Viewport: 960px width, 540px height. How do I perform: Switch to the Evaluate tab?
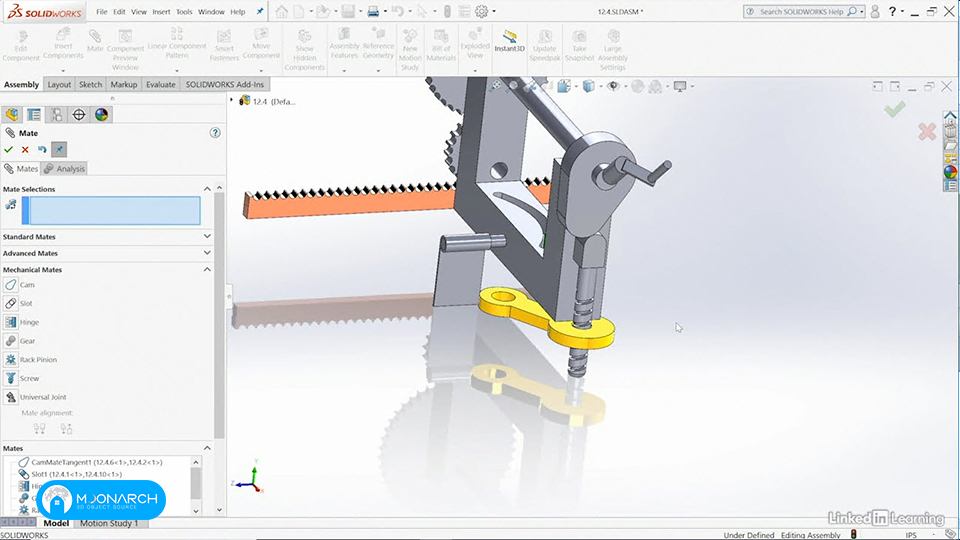pyautogui.click(x=160, y=84)
